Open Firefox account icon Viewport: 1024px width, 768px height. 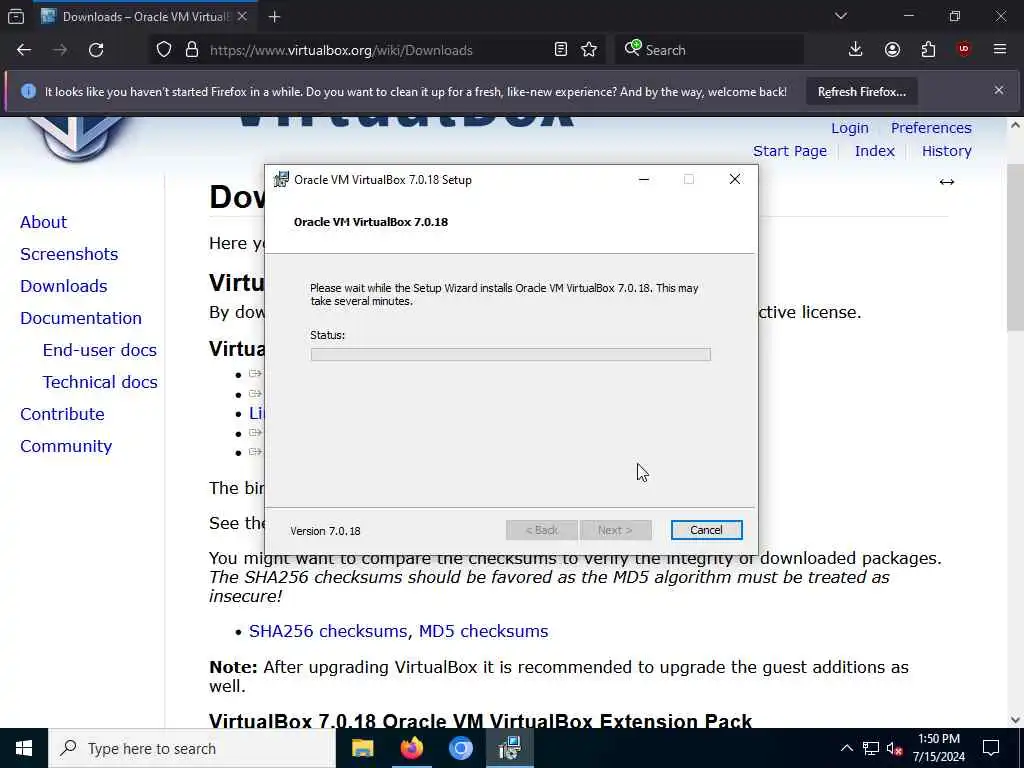892,50
